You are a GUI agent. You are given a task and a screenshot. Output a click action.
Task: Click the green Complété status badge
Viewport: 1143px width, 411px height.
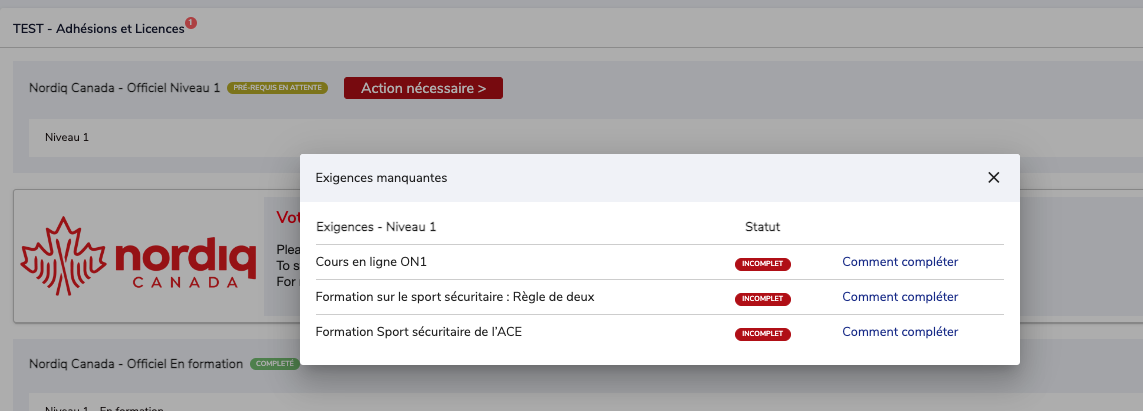click(275, 363)
